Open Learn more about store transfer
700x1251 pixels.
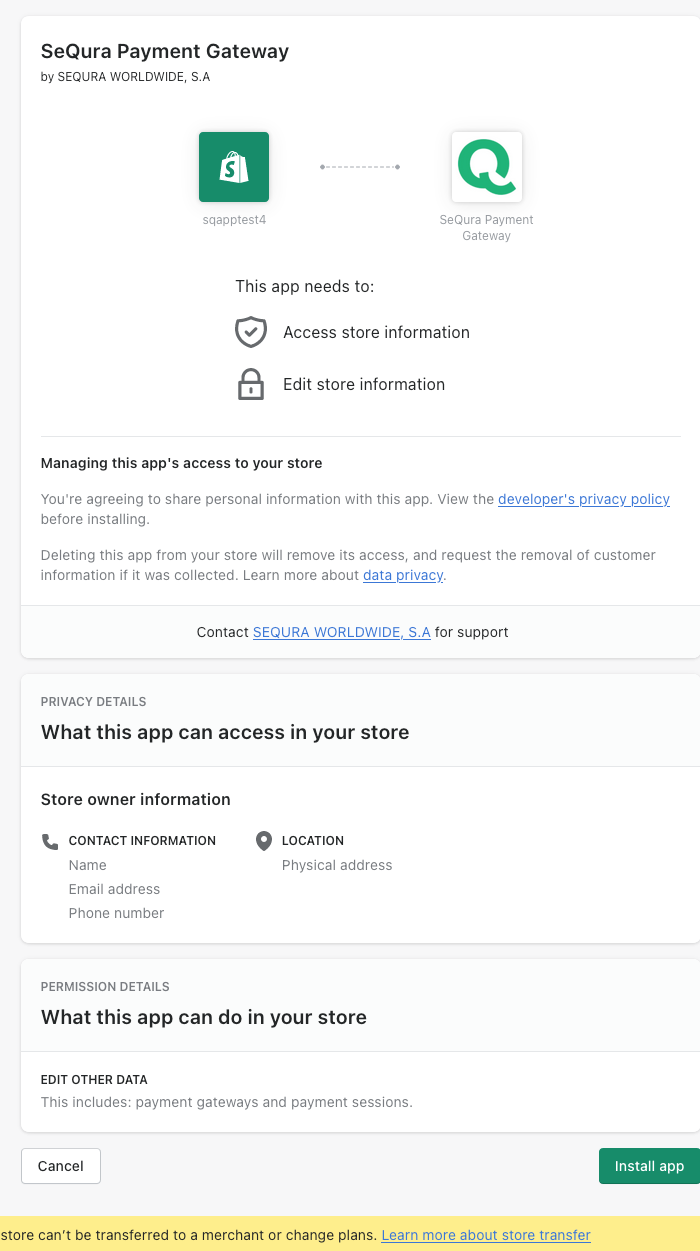click(486, 1235)
